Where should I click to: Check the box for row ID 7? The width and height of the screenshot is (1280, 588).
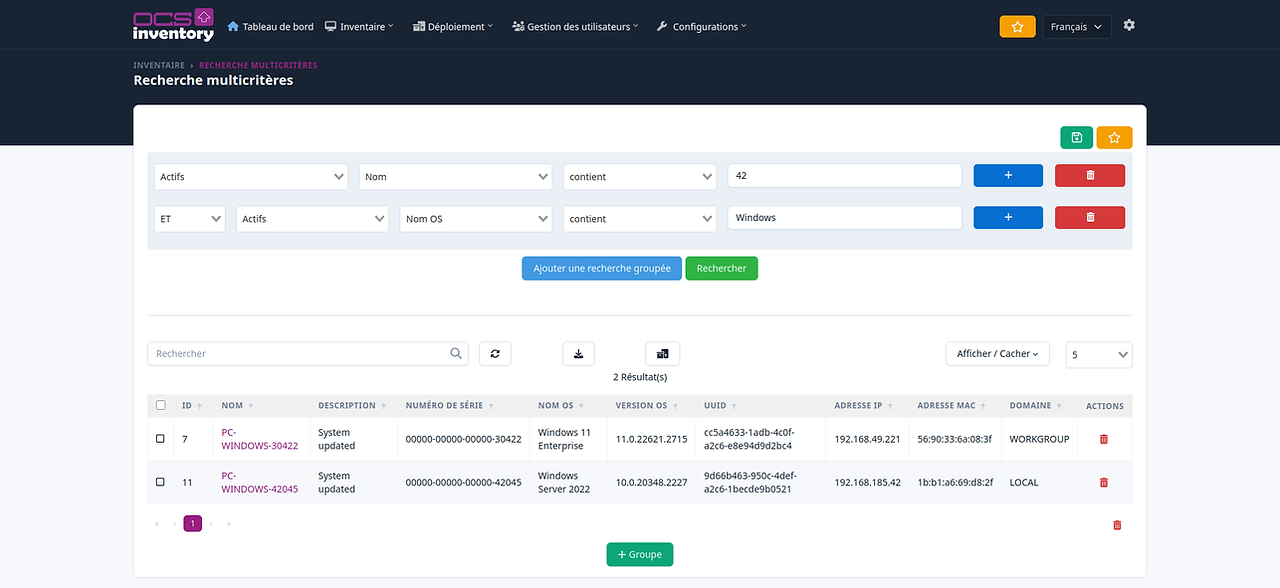coord(160,439)
